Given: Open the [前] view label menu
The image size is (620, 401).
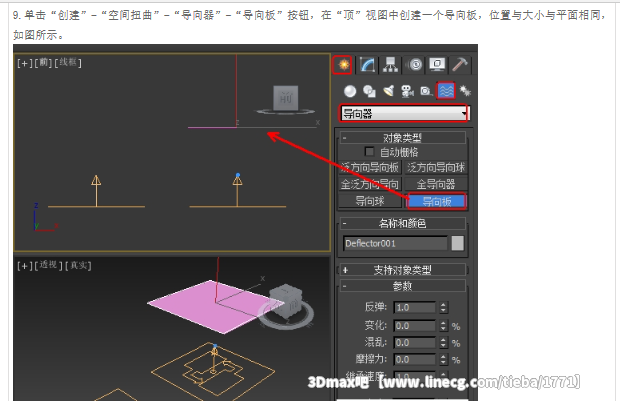Looking at the screenshot, I should 43,62.
